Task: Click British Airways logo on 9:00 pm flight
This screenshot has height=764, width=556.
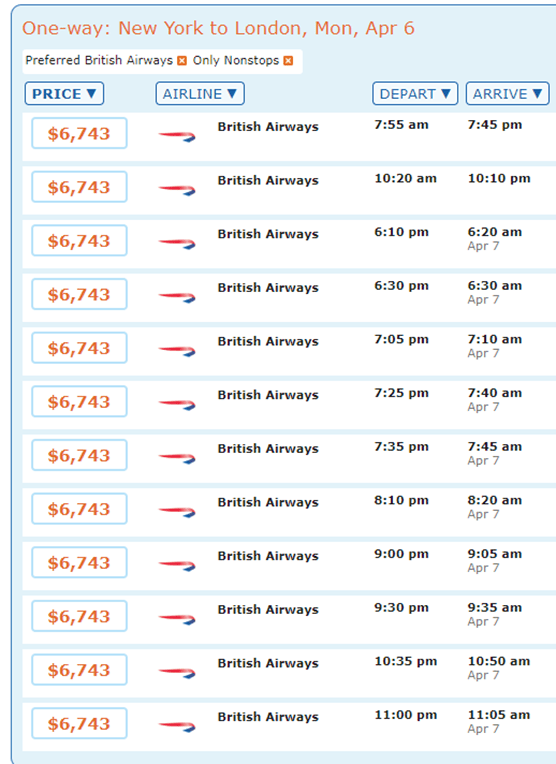Action: point(177,565)
